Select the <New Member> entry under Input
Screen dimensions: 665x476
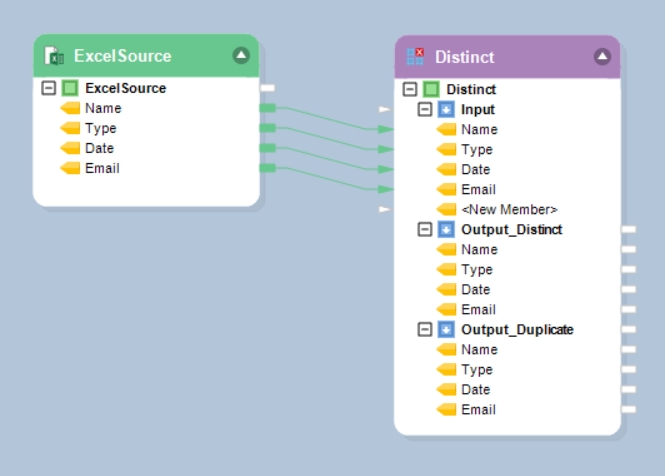[509, 209]
